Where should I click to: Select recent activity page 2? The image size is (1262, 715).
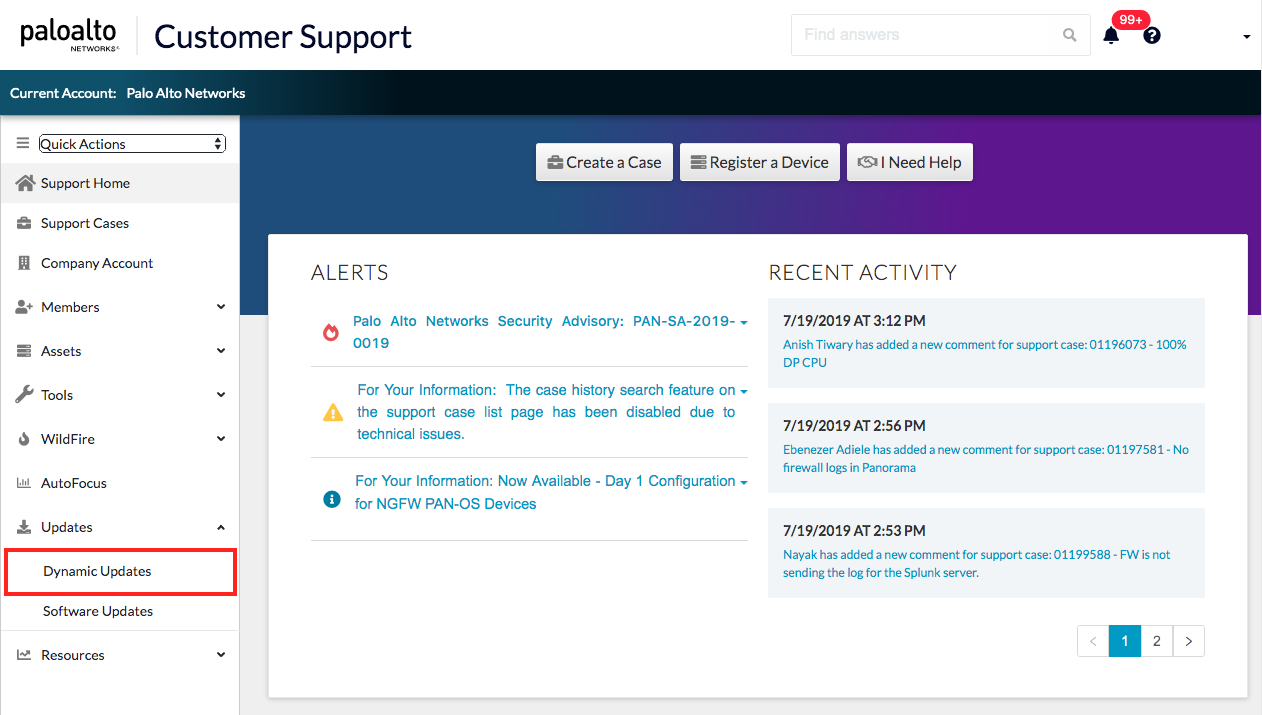[1157, 641]
